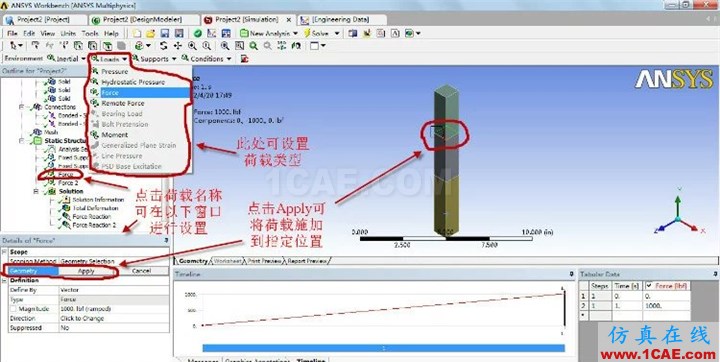The image size is (720, 362).
Task: Switch to Worksheet view tab
Action: pyautogui.click(x=227, y=261)
